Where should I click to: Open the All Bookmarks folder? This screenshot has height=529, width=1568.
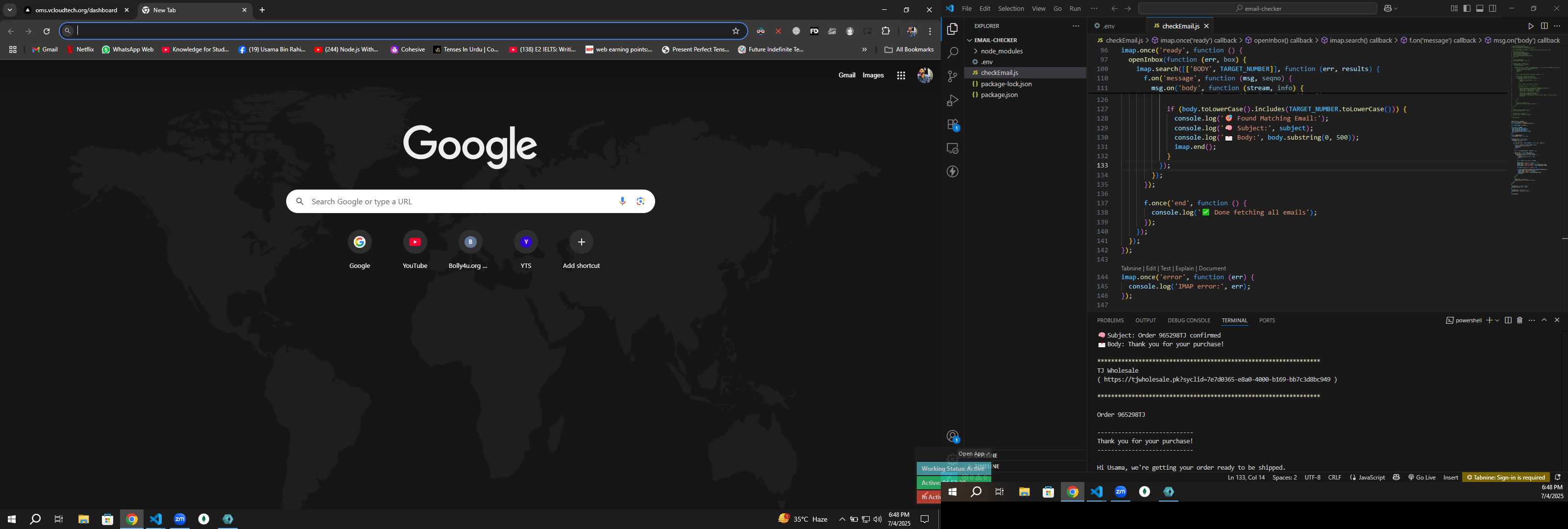[909, 50]
